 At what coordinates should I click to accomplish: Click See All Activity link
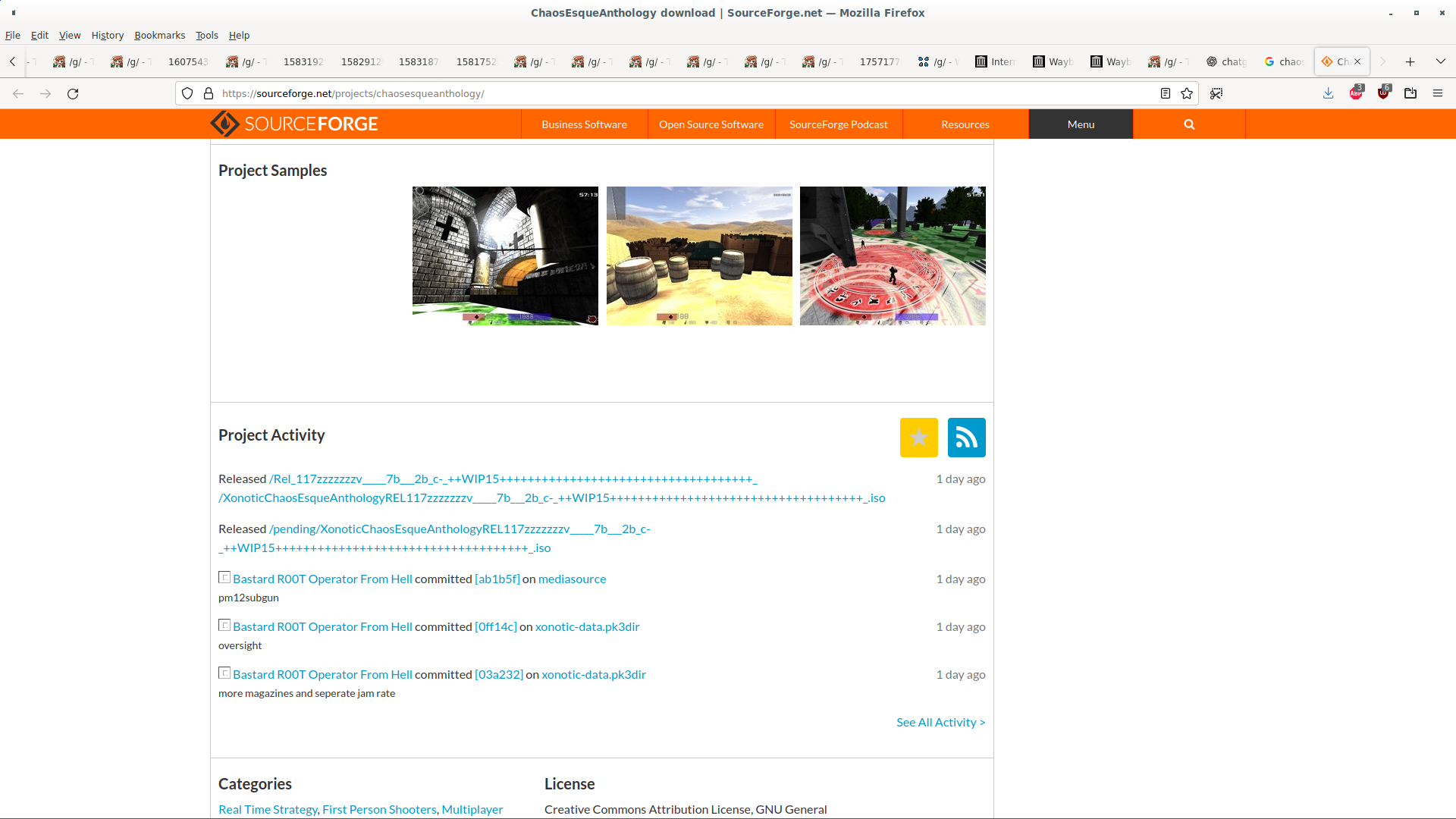coord(940,722)
